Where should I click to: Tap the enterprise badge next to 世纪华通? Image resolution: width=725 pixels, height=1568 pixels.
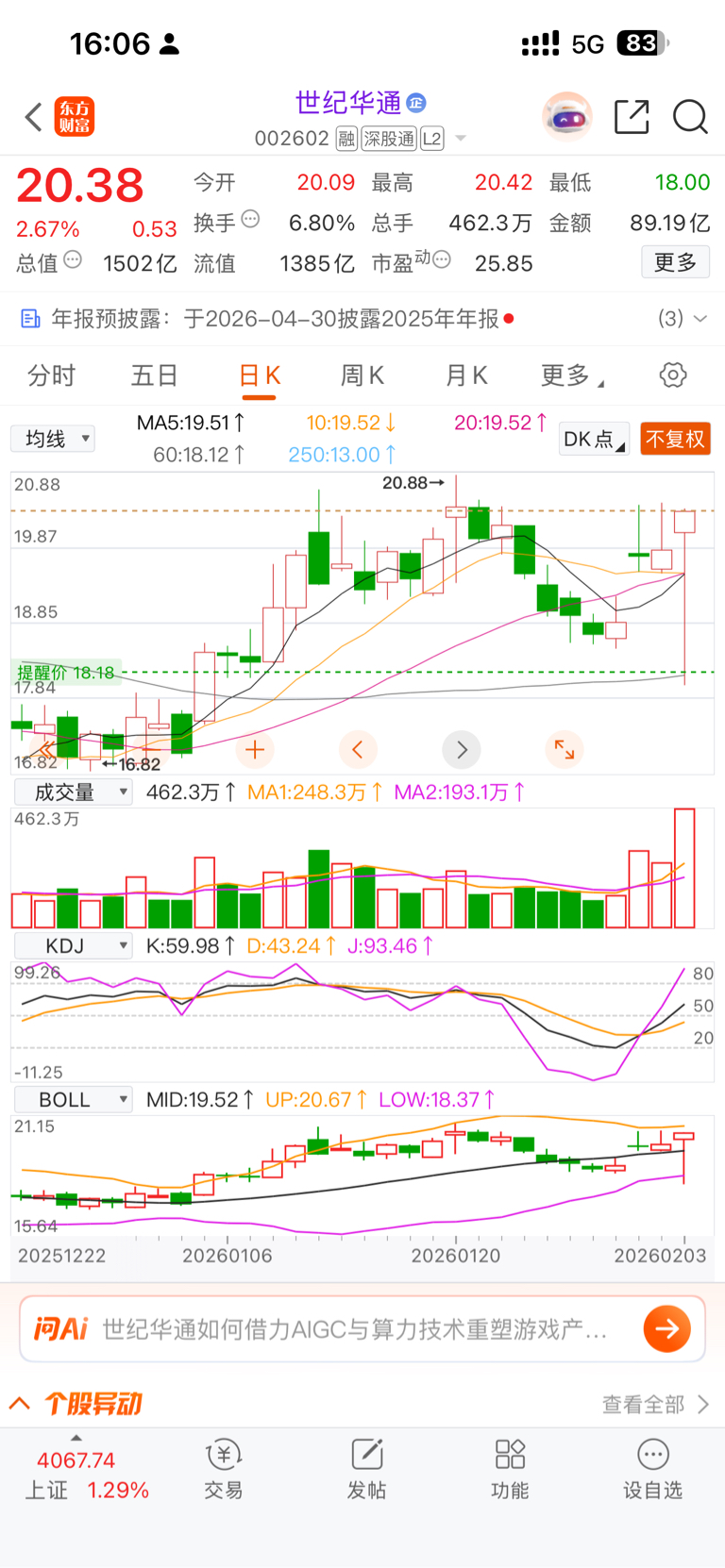click(416, 103)
